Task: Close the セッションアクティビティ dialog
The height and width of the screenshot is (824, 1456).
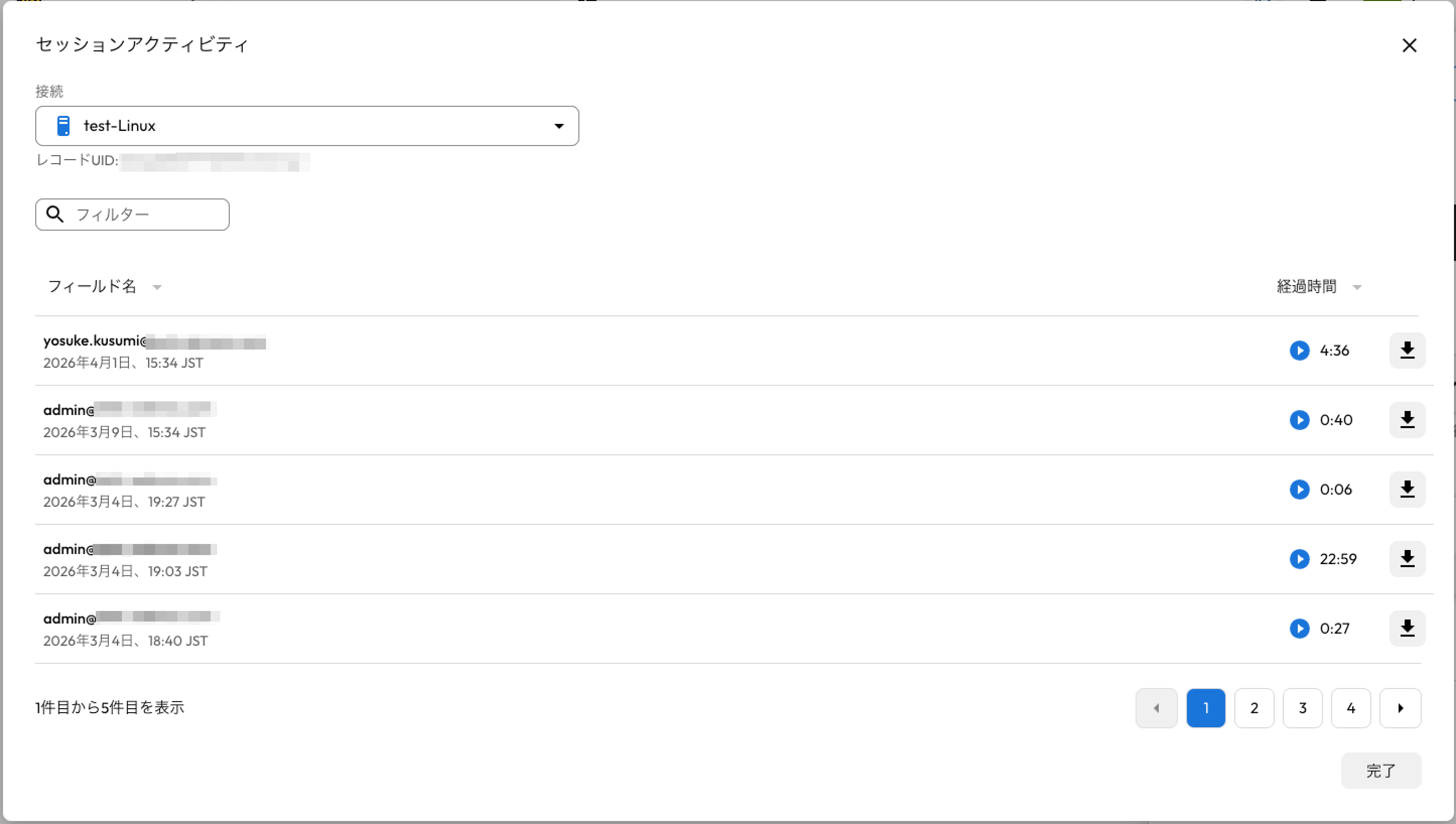Action: pyautogui.click(x=1409, y=45)
